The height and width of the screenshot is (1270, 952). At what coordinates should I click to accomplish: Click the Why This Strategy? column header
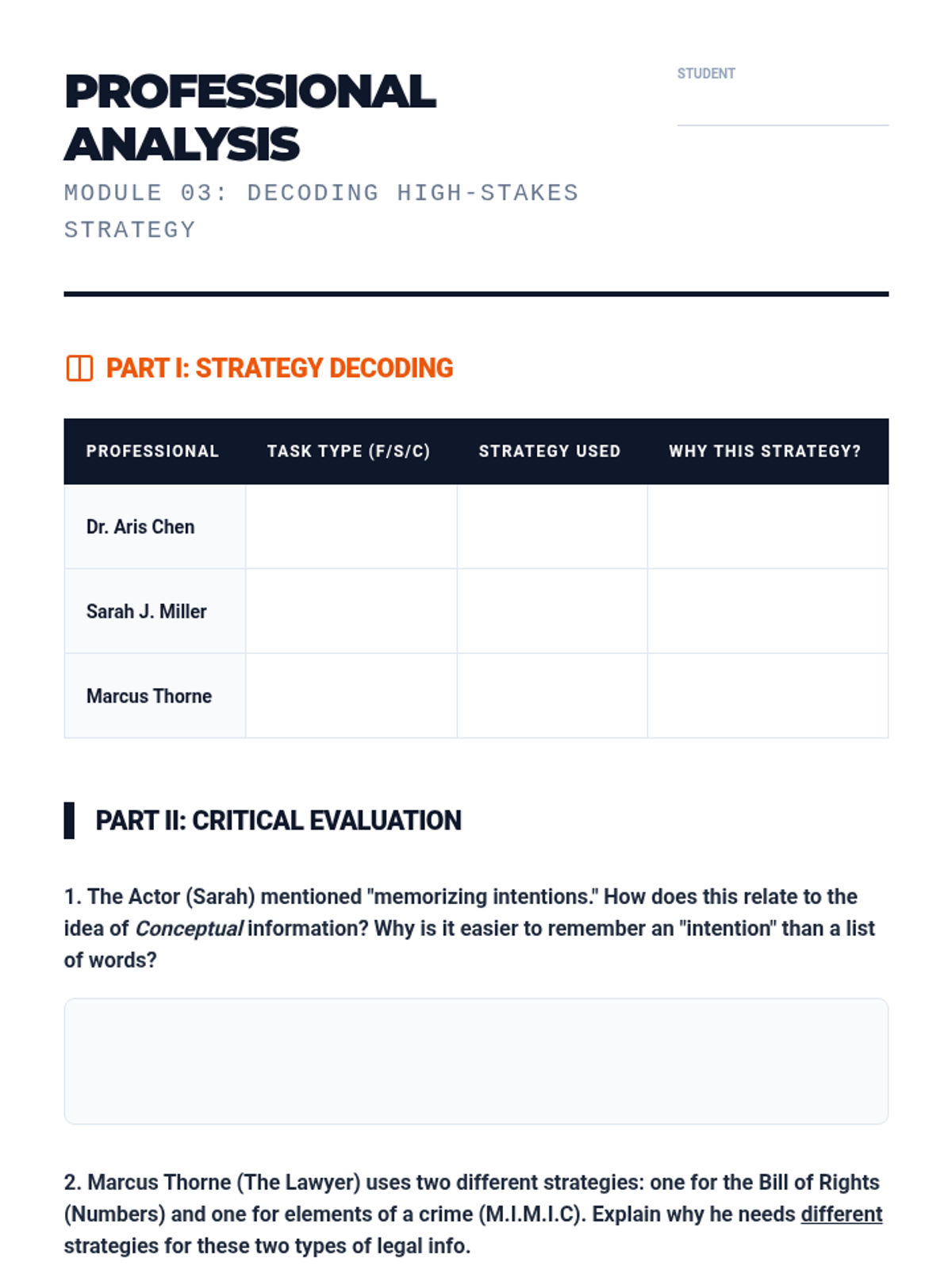(x=765, y=451)
